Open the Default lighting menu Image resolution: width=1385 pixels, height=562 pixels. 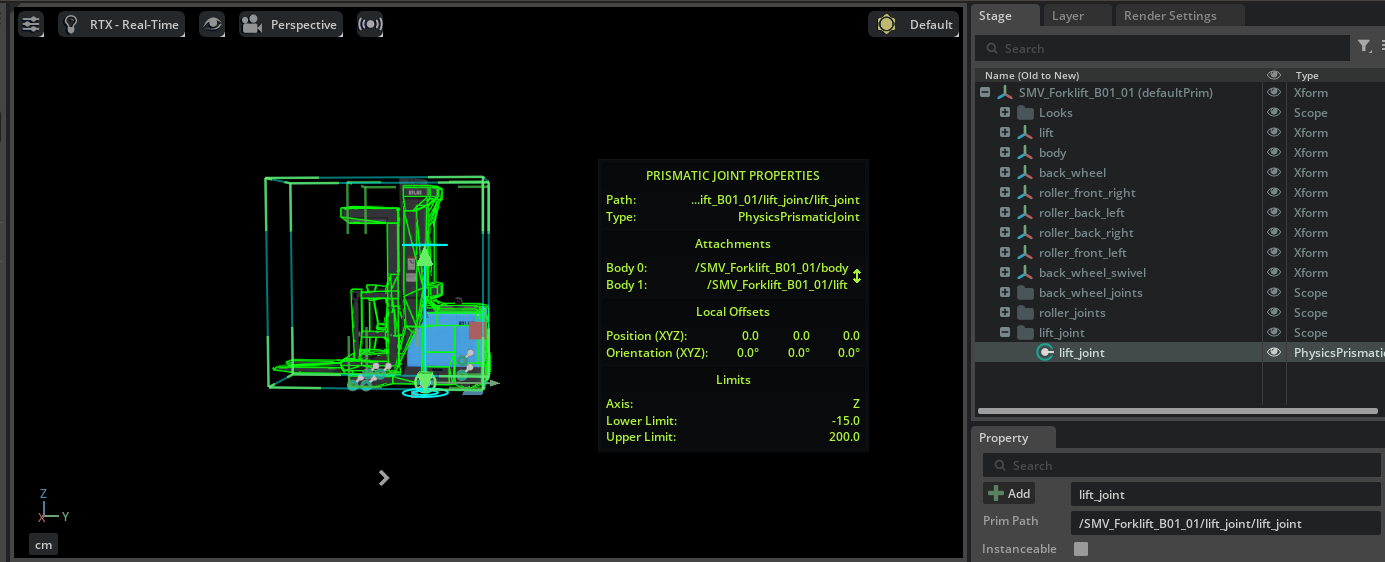(913, 25)
